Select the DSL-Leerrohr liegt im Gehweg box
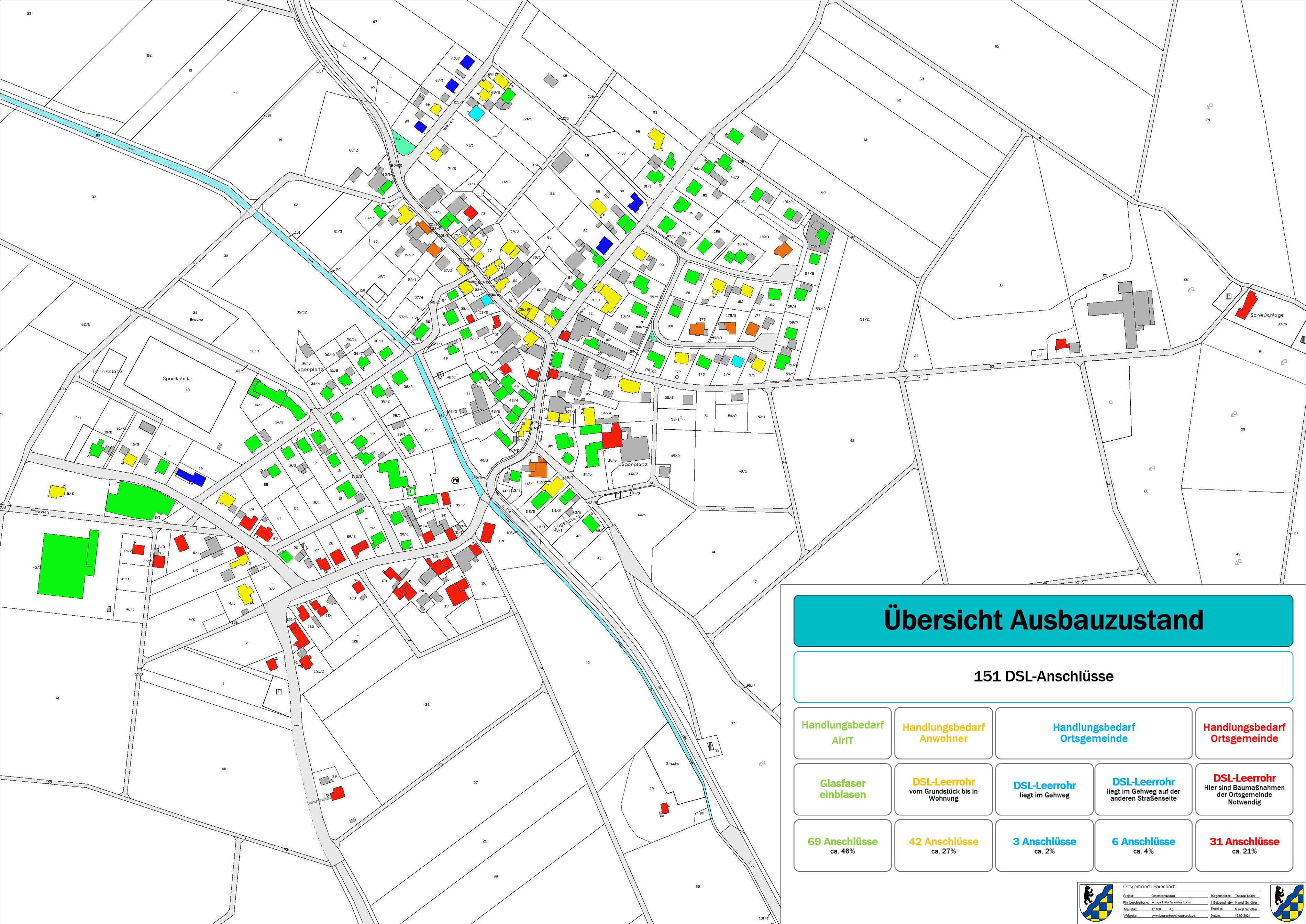1306x924 pixels. [x=1044, y=789]
